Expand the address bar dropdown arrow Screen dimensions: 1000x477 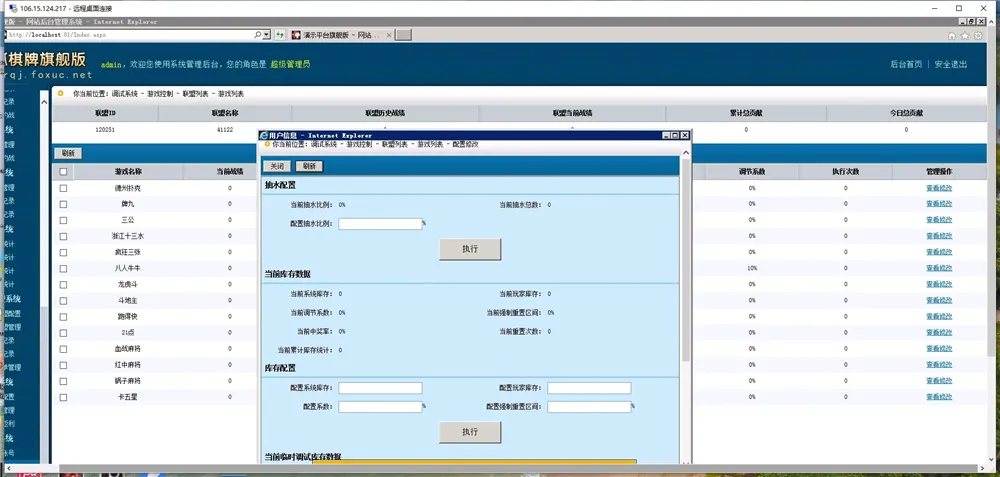[x=267, y=35]
